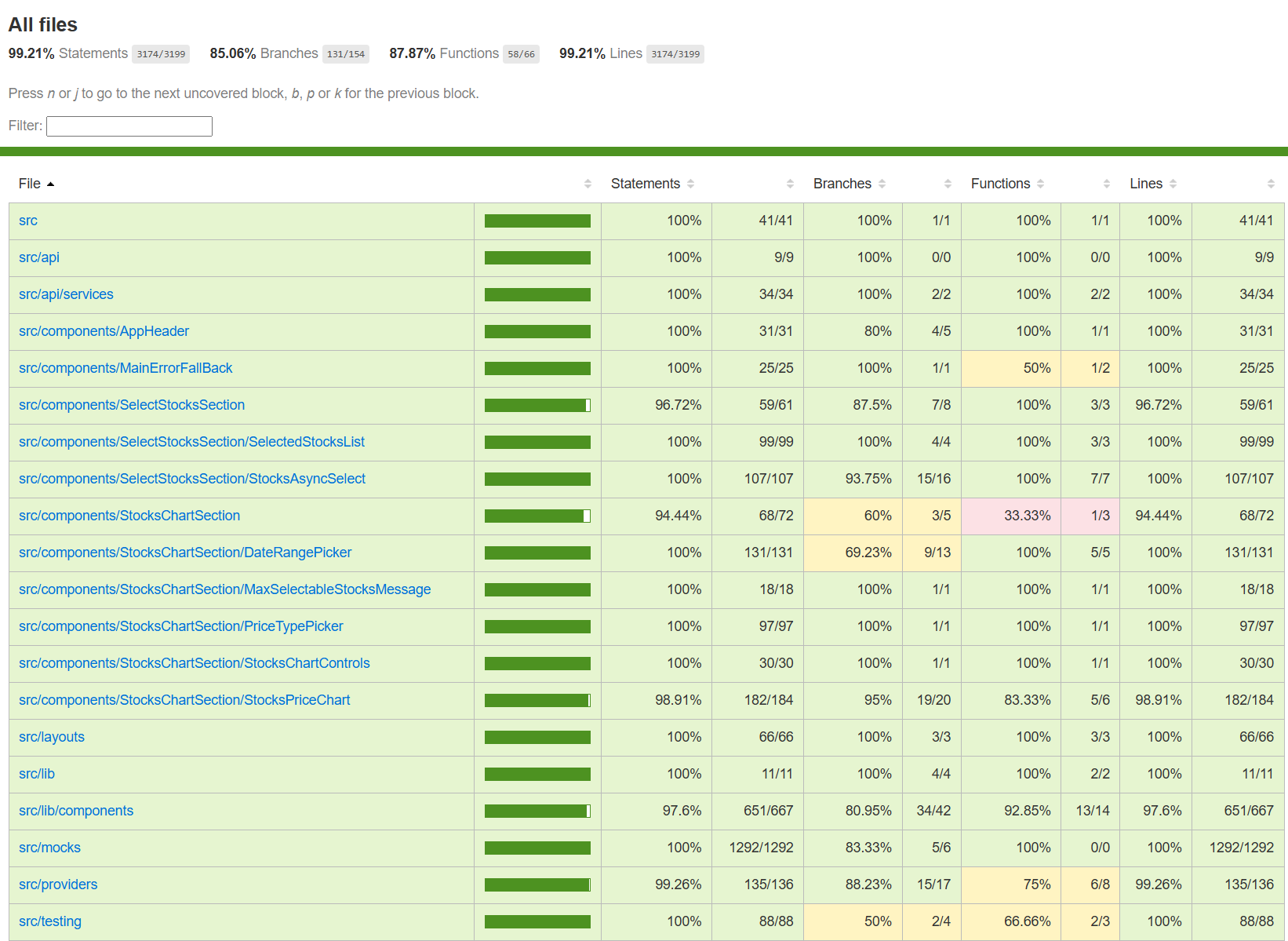Select 1/3 functions count for StocksChartSection
The height and width of the screenshot is (941, 1288).
click(x=1090, y=516)
